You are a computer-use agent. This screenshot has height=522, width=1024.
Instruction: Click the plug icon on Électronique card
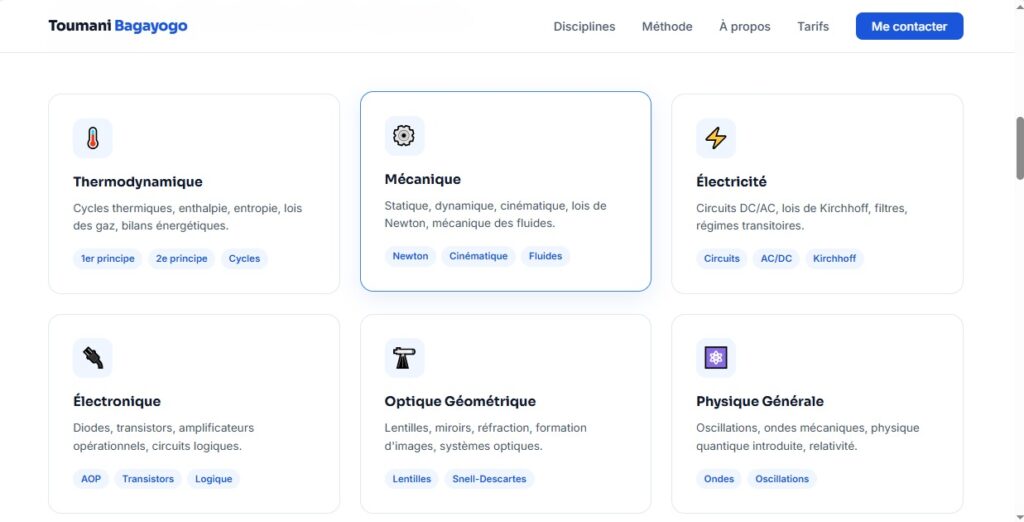click(93, 358)
